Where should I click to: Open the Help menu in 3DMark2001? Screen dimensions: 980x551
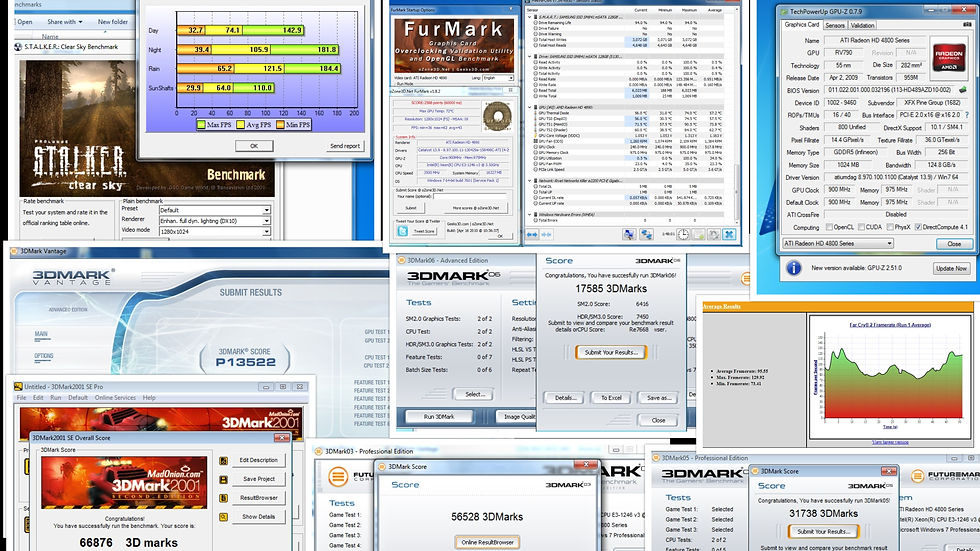click(x=149, y=397)
